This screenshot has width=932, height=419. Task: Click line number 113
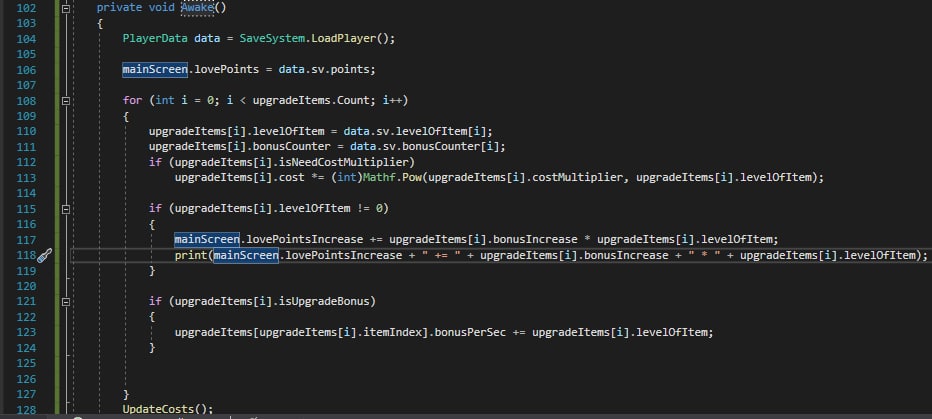(24, 178)
